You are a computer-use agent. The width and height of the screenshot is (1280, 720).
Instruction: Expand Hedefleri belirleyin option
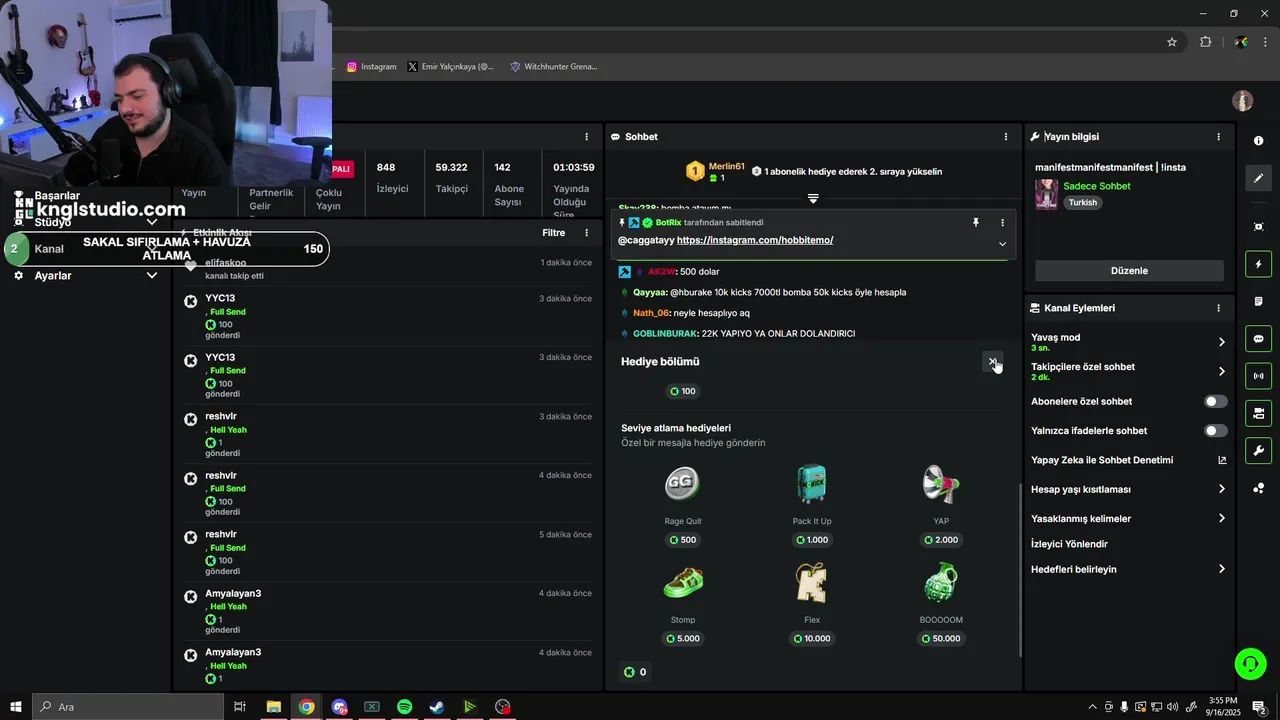click(x=1222, y=569)
